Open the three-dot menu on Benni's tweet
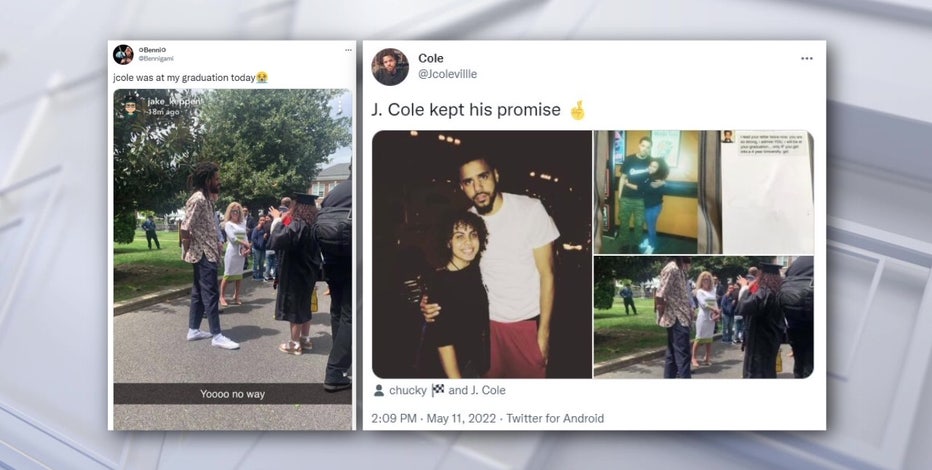Screen dimensions: 932x470 click(x=348, y=51)
